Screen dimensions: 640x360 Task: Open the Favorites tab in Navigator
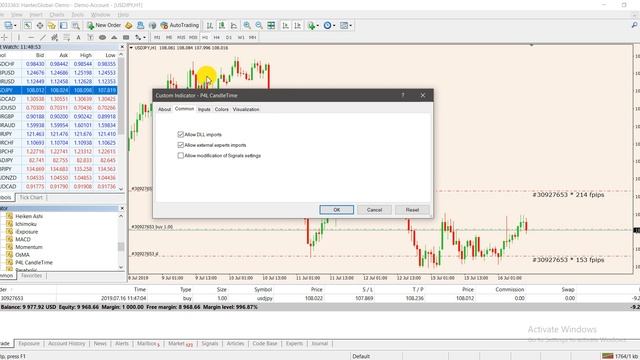pos(31,276)
